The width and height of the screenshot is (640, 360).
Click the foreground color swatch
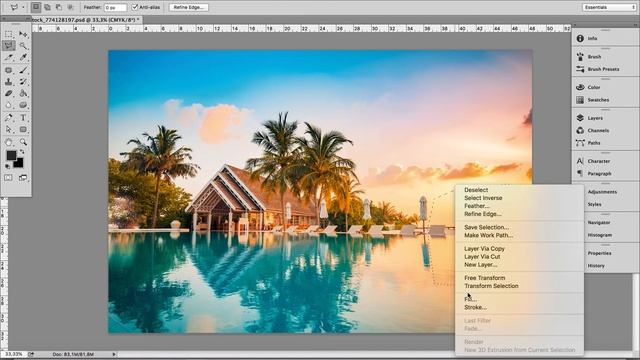[x=11, y=155]
